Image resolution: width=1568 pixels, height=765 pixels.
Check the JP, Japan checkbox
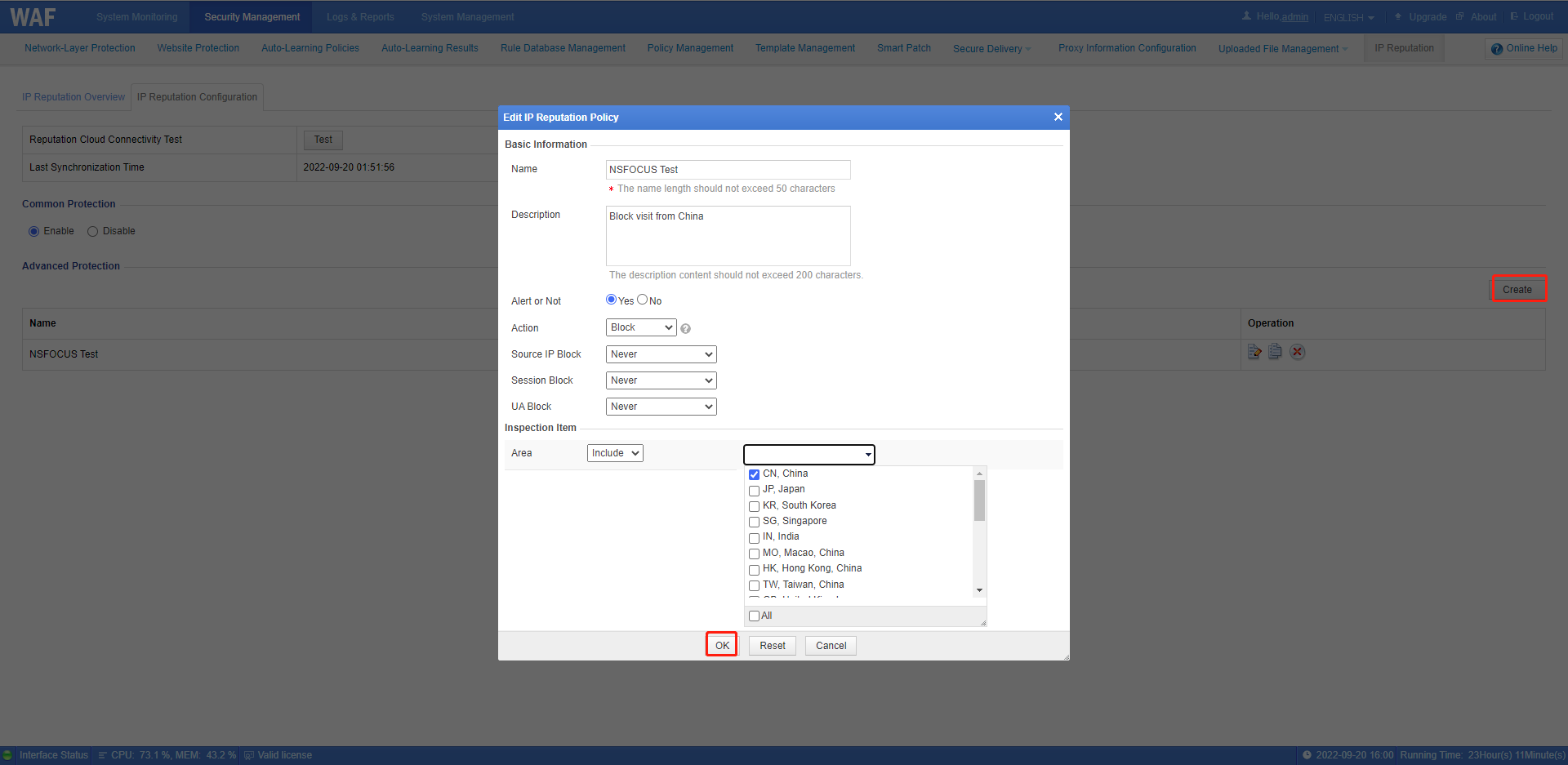(x=754, y=491)
